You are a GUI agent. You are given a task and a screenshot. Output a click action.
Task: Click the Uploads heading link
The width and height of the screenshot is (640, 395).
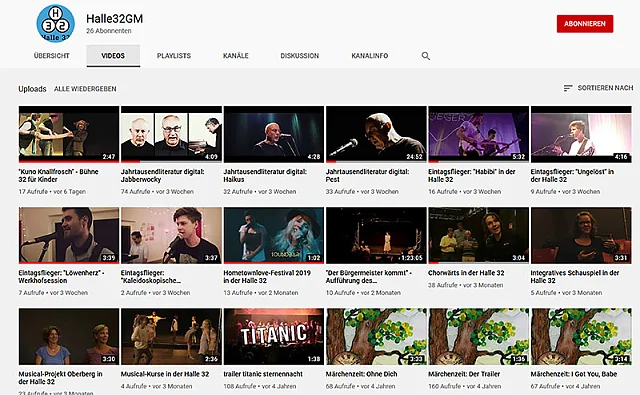[x=32, y=89]
